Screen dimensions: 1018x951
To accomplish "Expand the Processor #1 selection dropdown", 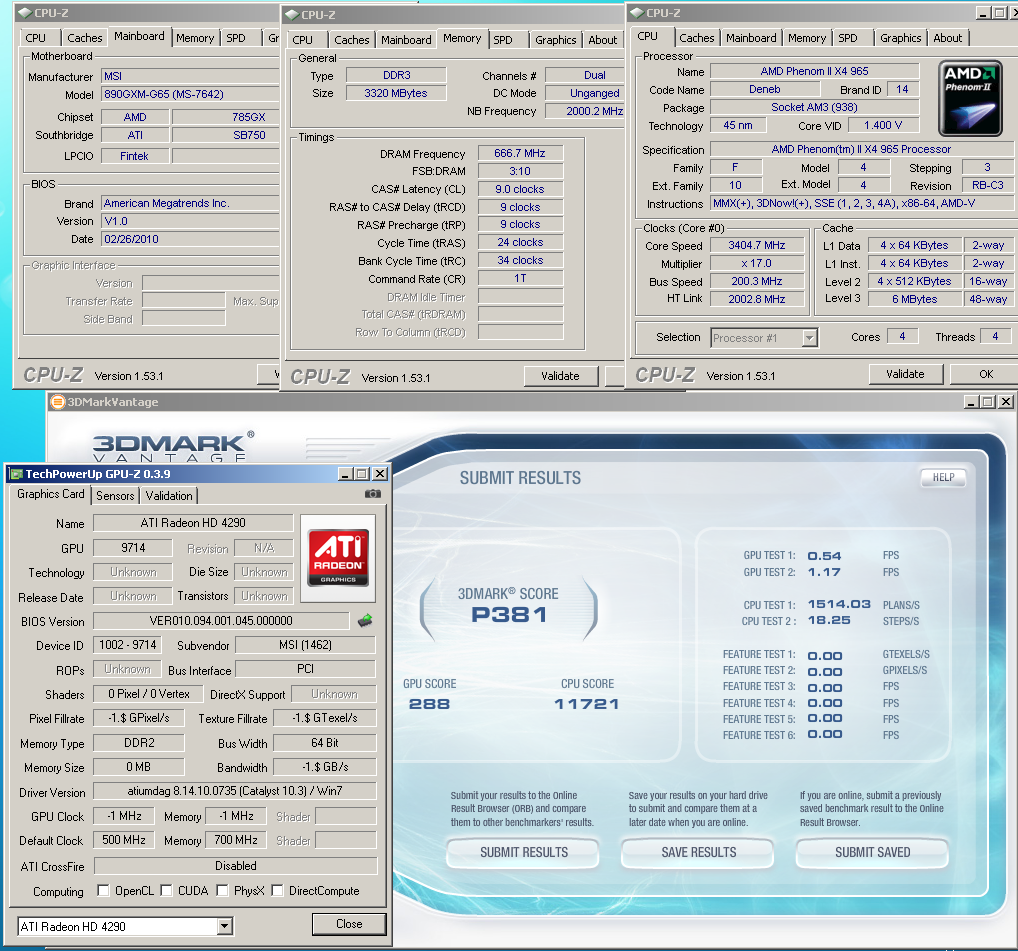I will point(809,338).
